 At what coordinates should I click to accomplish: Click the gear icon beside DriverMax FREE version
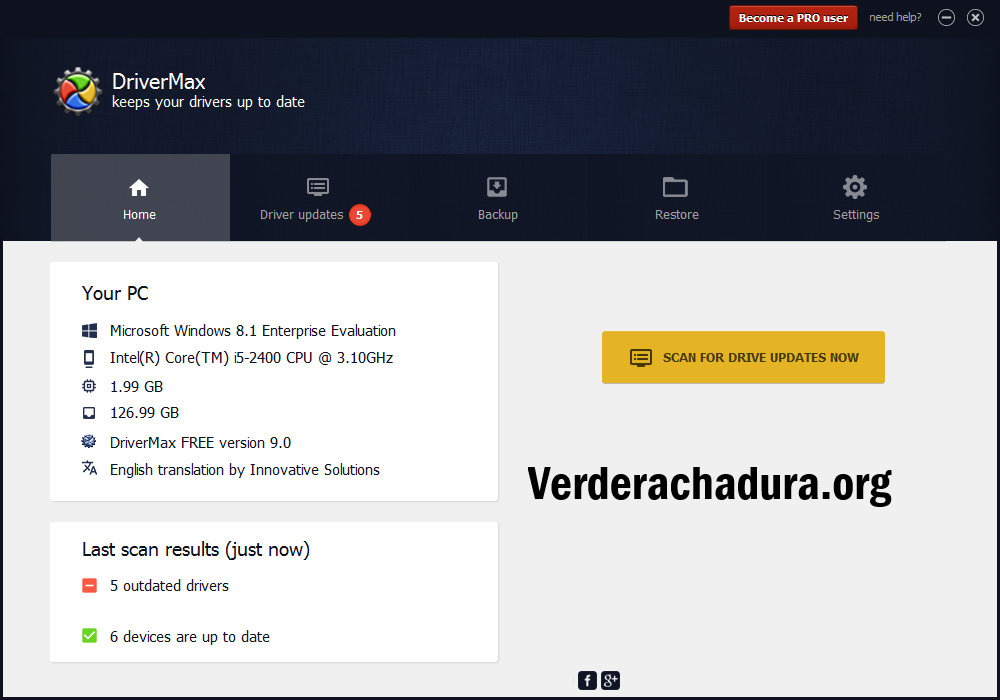pyautogui.click(x=89, y=441)
